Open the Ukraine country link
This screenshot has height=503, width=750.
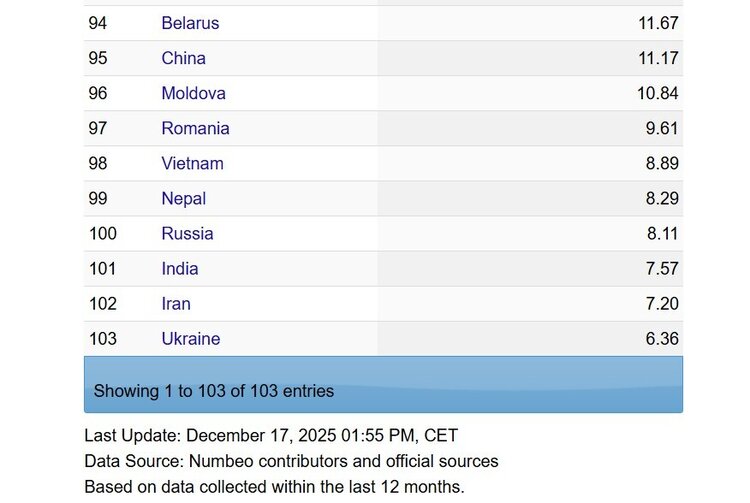click(x=190, y=338)
